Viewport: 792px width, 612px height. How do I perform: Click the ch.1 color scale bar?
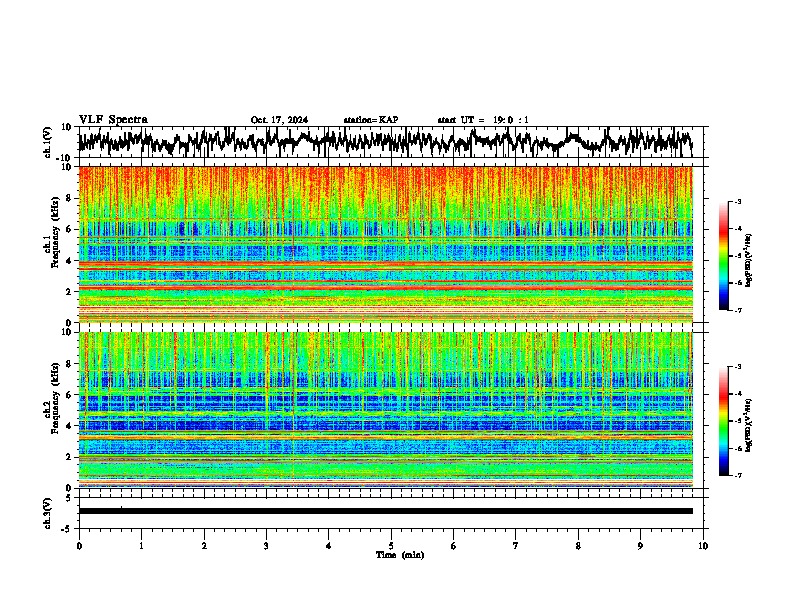coord(723,256)
